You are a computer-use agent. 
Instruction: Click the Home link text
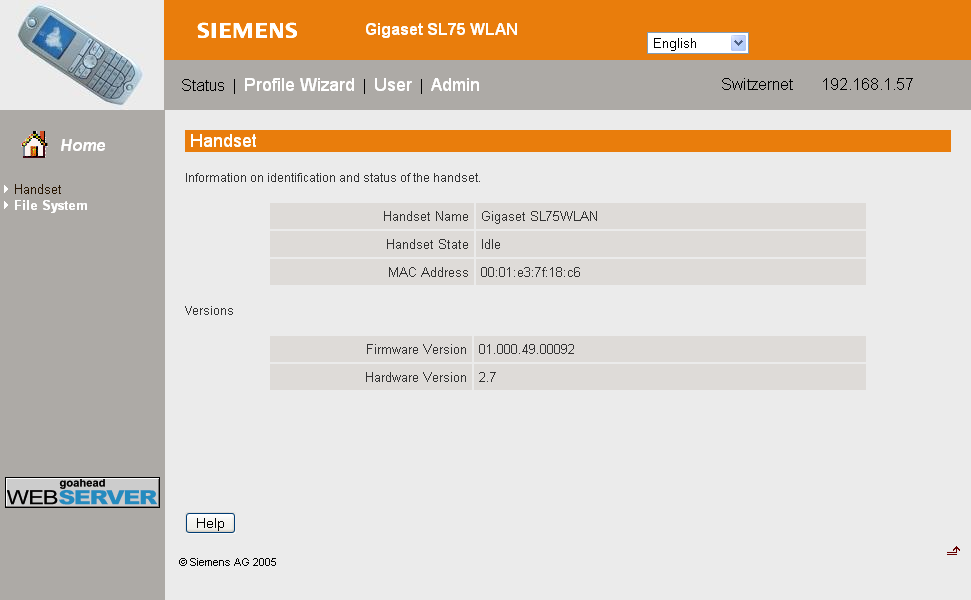[83, 146]
